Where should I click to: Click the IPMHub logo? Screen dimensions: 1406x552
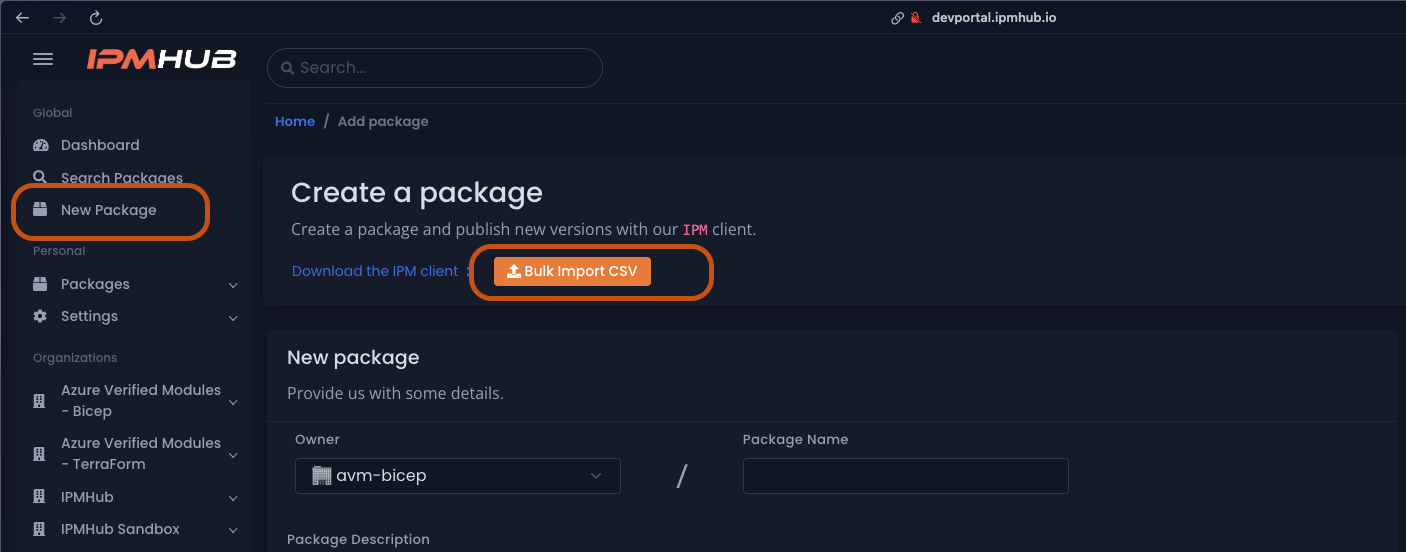click(x=161, y=60)
